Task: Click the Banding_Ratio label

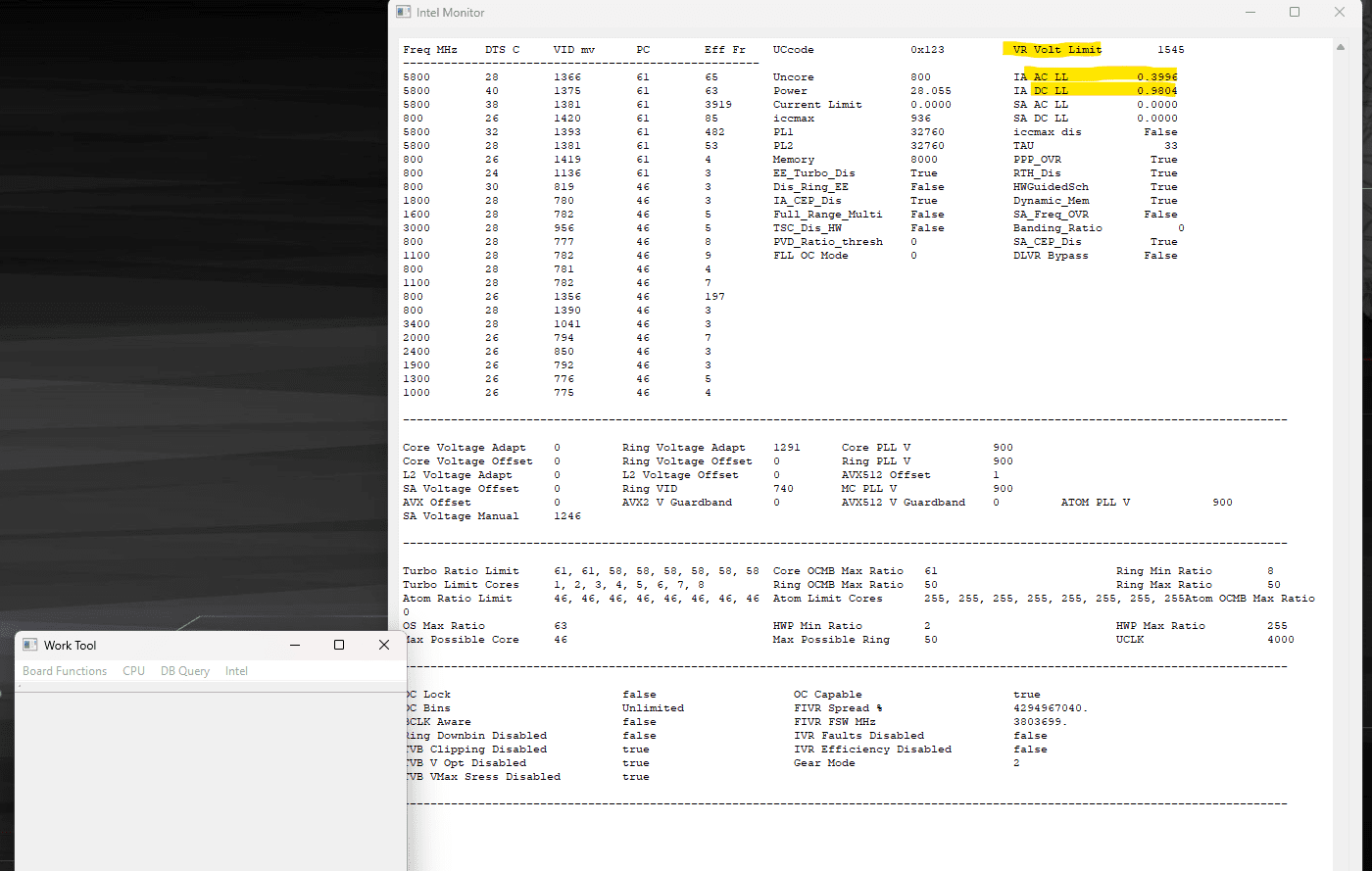Action: (x=1057, y=227)
